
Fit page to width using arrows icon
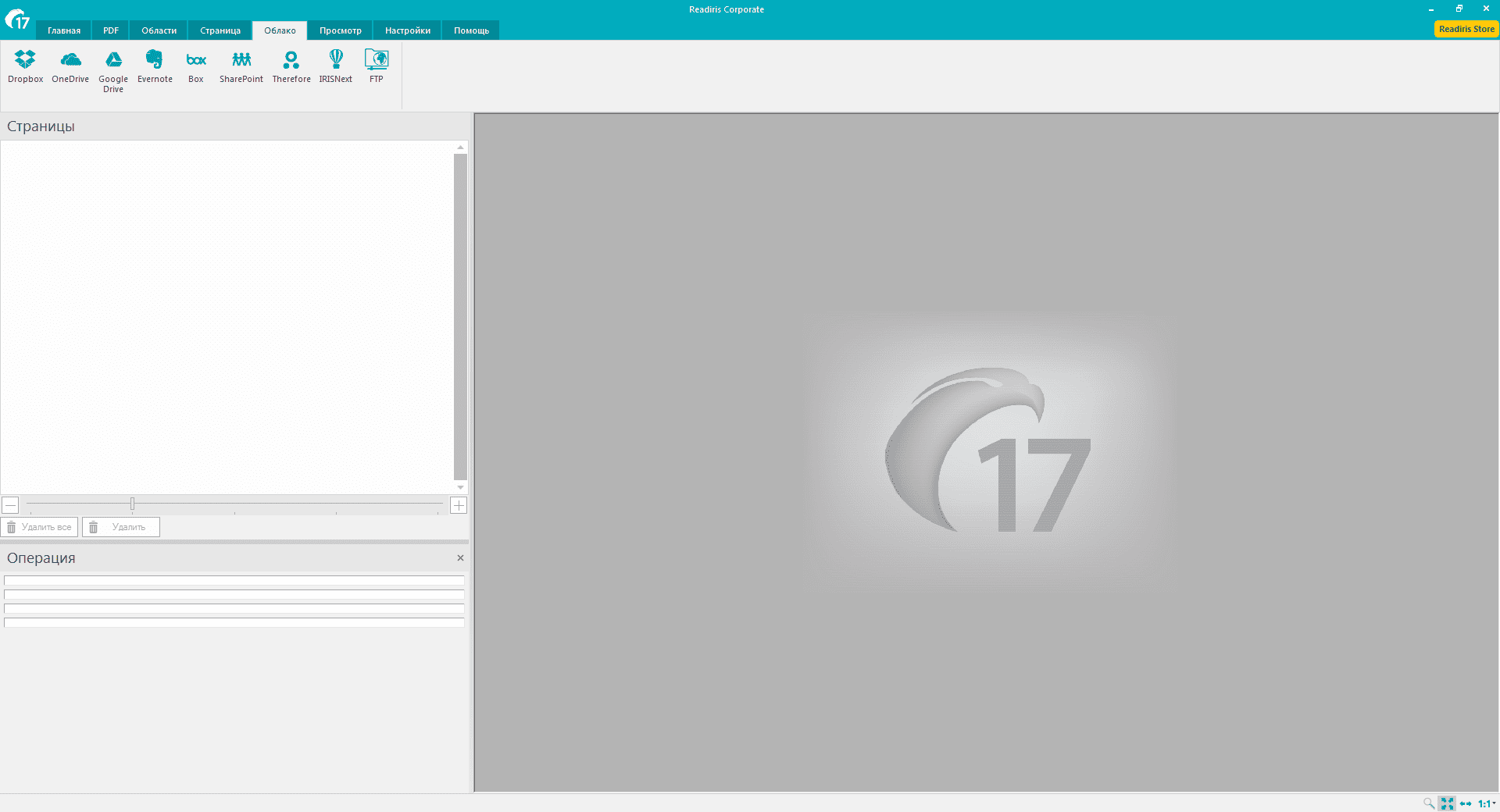1466,803
